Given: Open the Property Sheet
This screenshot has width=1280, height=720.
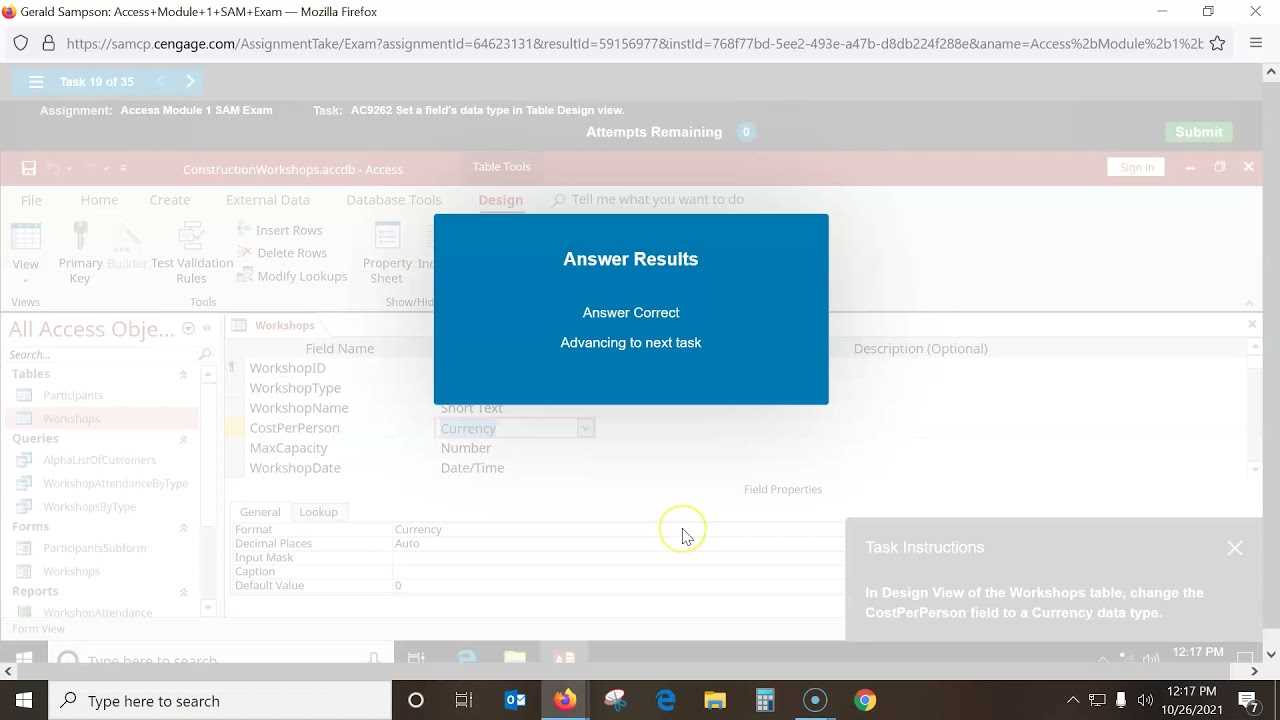Looking at the screenshot, I should click(387, 253).
